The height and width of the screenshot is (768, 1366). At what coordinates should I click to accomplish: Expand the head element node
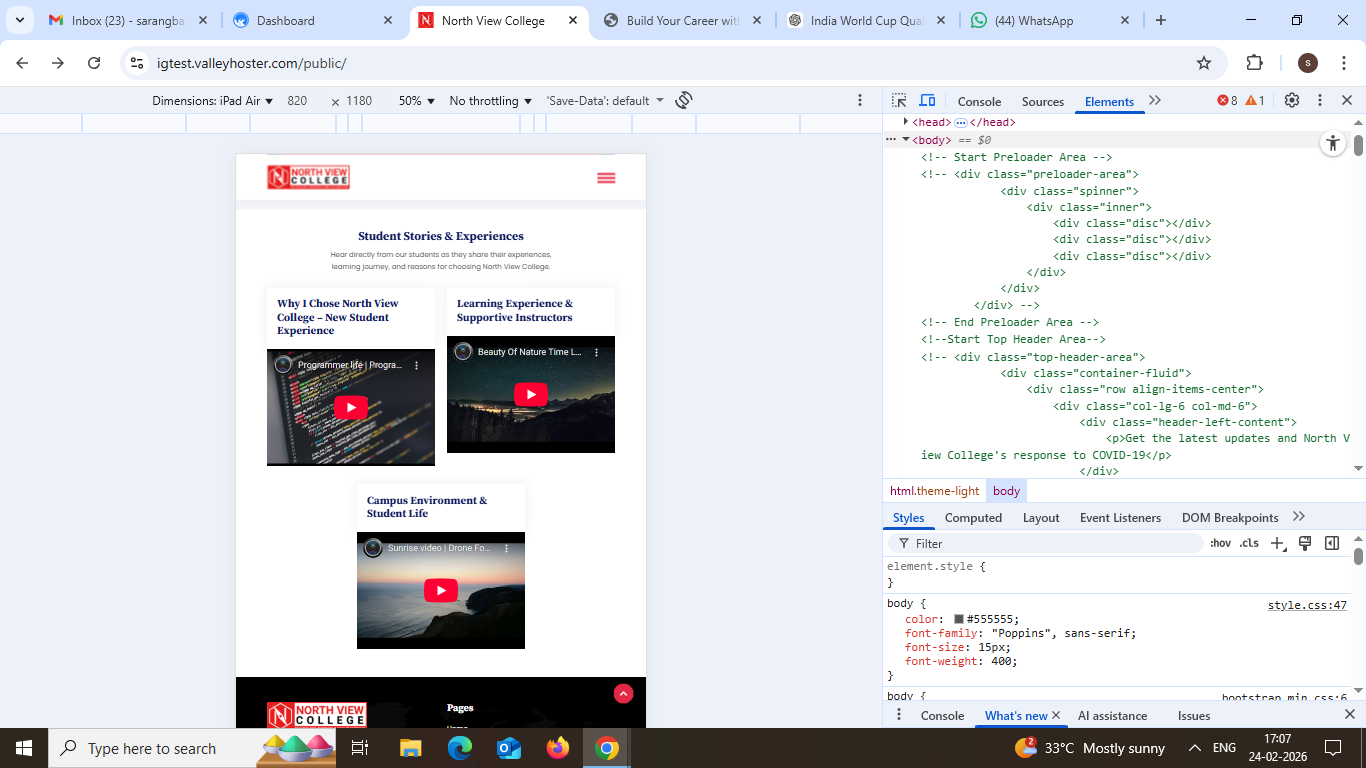[x=906, y=122]
